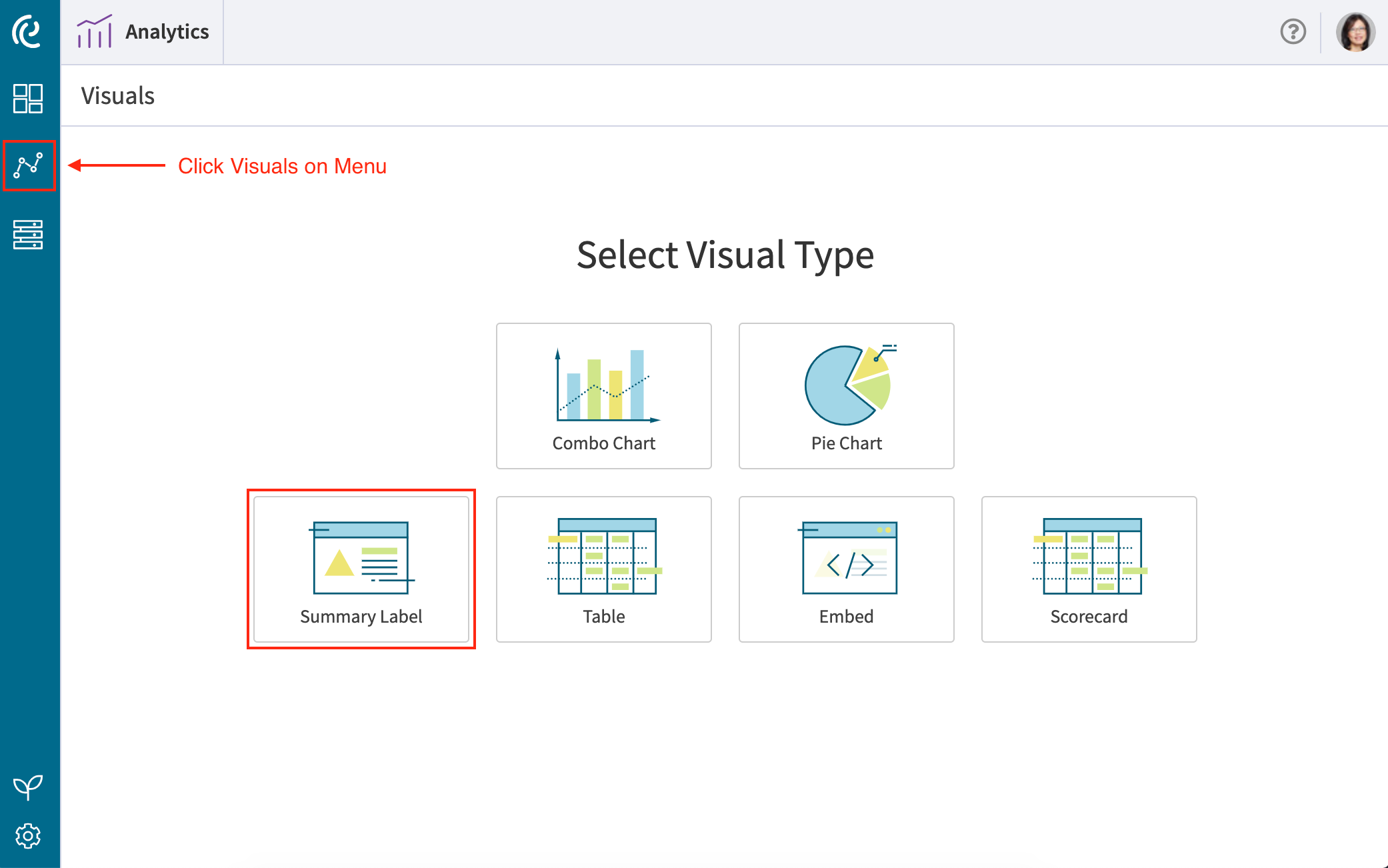Click the Select Visual Type heading
This screenshot has height=868, width=1388.
pos(726,255)
